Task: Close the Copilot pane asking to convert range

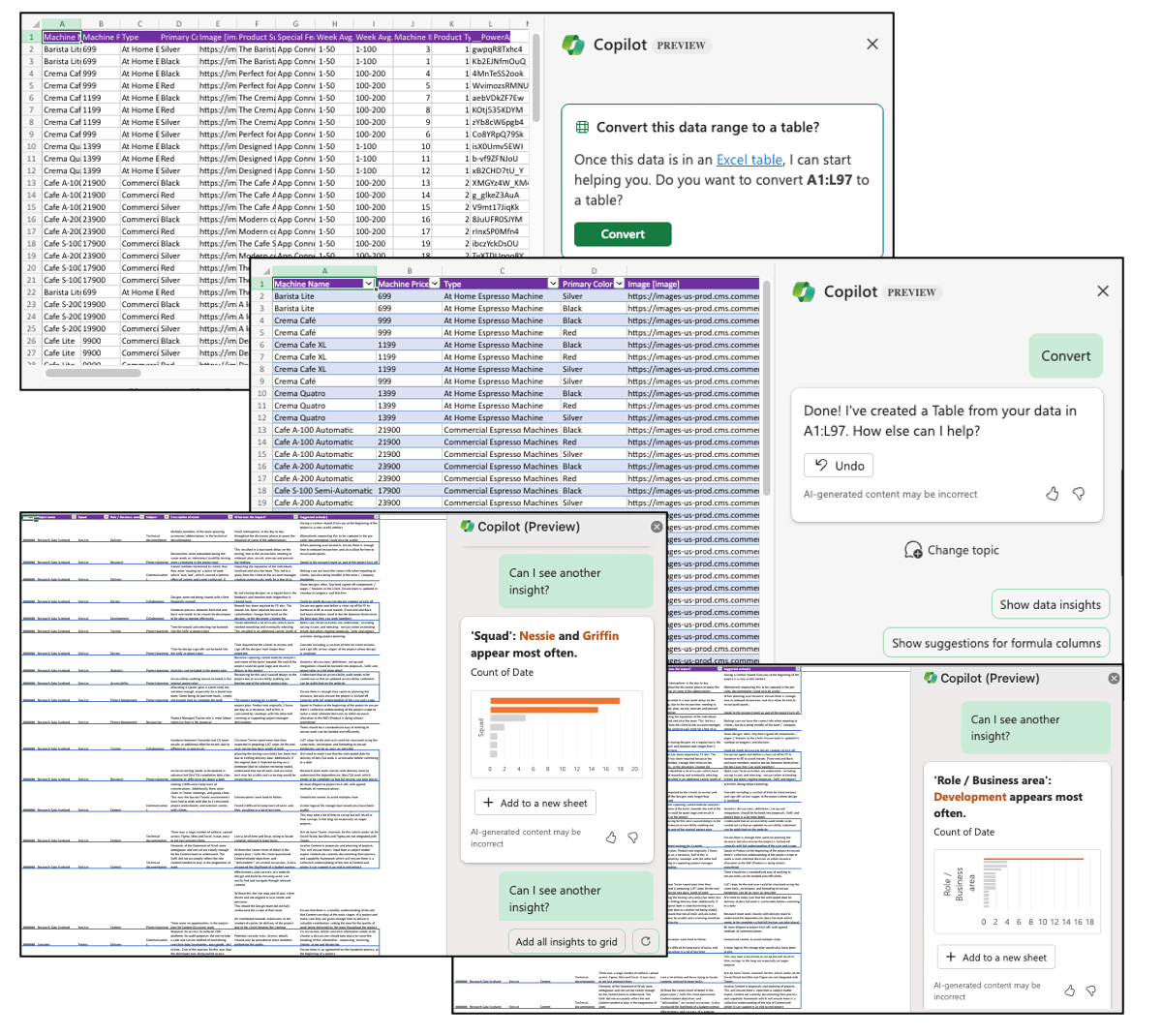Action: tap(871, 45)
